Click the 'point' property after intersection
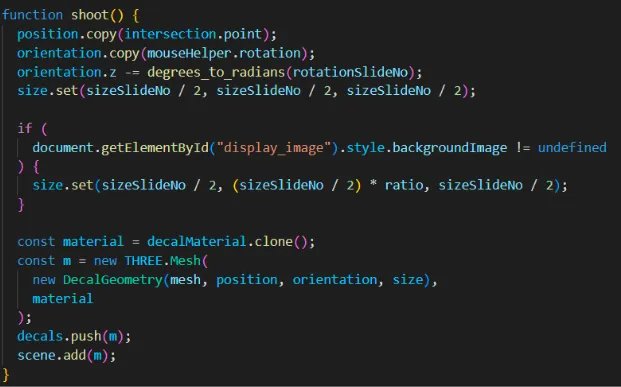Screen dimensions: 621x387 click(242, 34)
